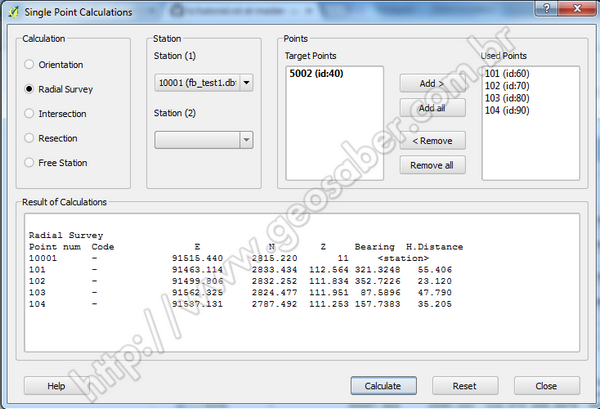The width and height of the screenshot is (600, 409).
Task: Select used point 102 (id:70)
Action: [x=507, y=86]
